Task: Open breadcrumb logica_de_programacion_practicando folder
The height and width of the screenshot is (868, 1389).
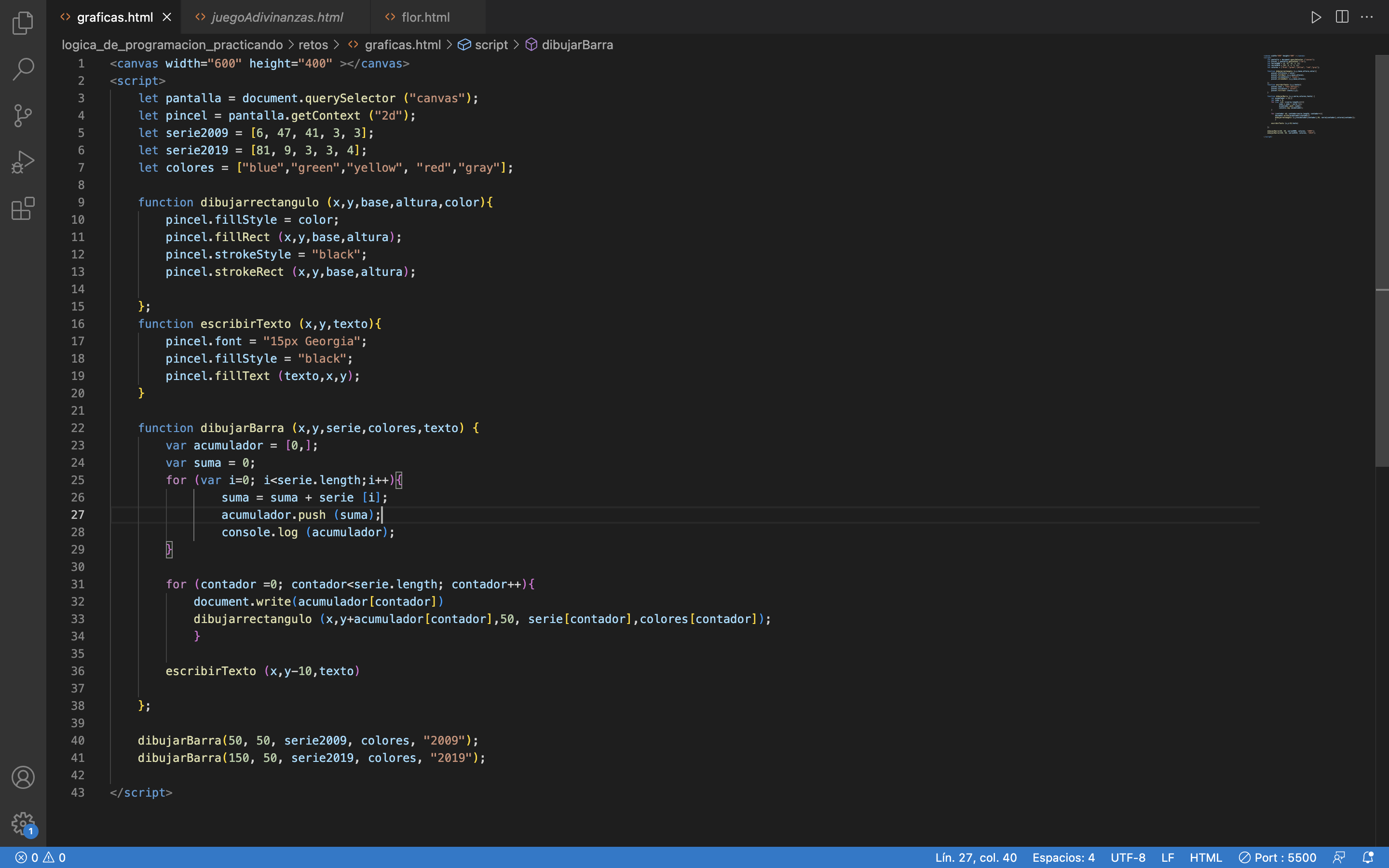Action: (172, 45)
